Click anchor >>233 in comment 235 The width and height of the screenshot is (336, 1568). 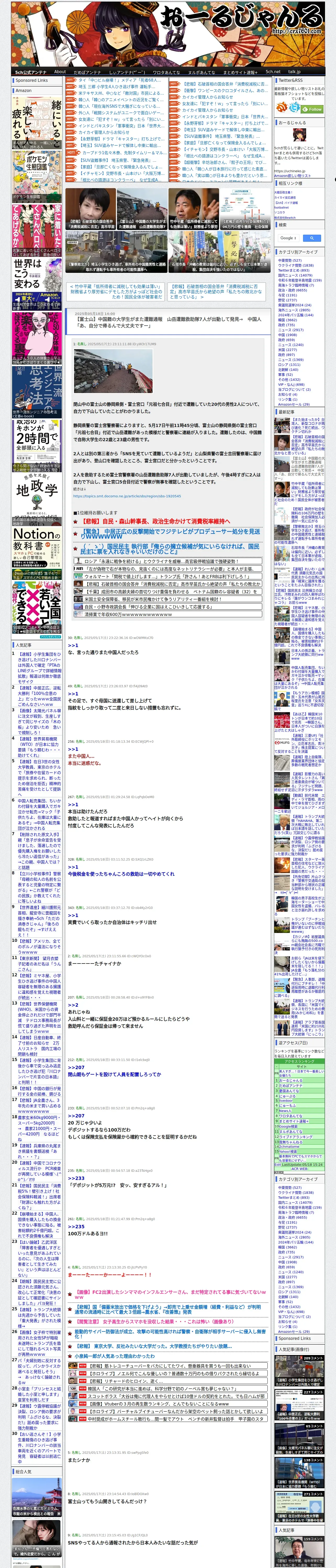(x=76, y=1178)
